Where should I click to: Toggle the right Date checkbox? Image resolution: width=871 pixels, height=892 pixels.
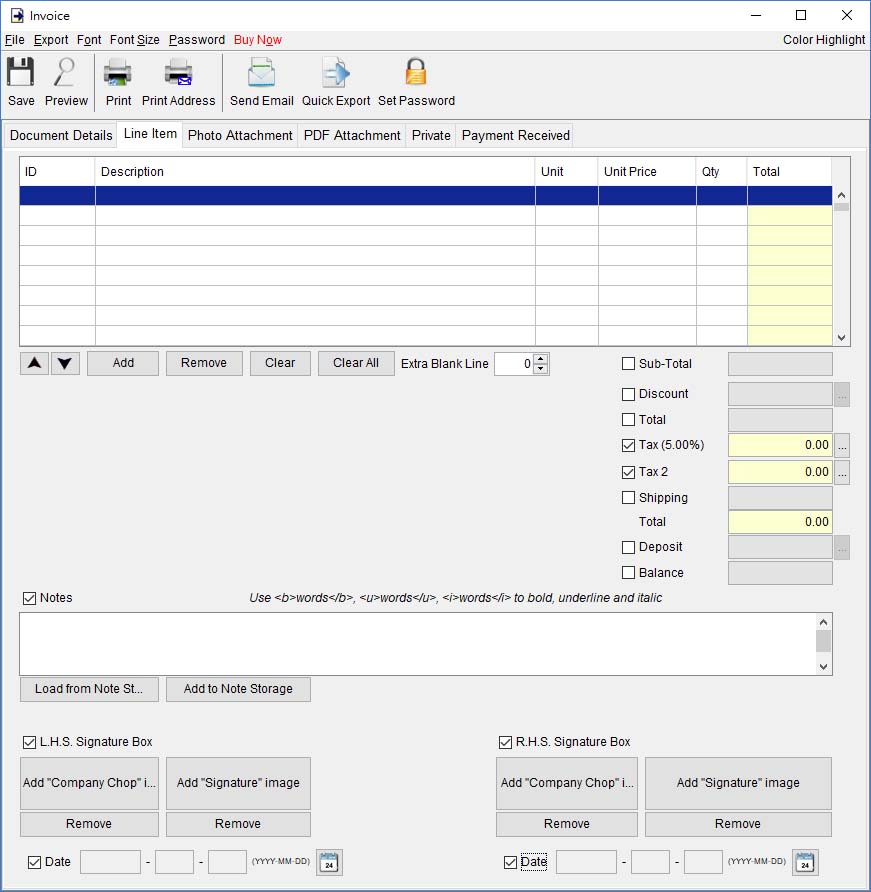coord(510,862)
